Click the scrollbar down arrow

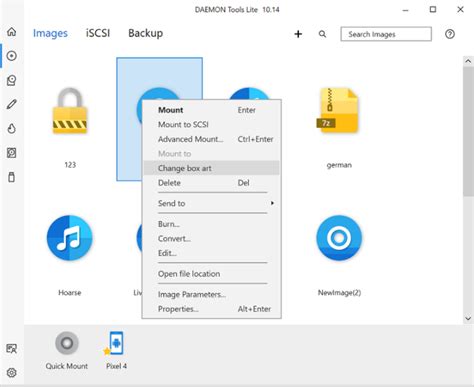point(468,318)
